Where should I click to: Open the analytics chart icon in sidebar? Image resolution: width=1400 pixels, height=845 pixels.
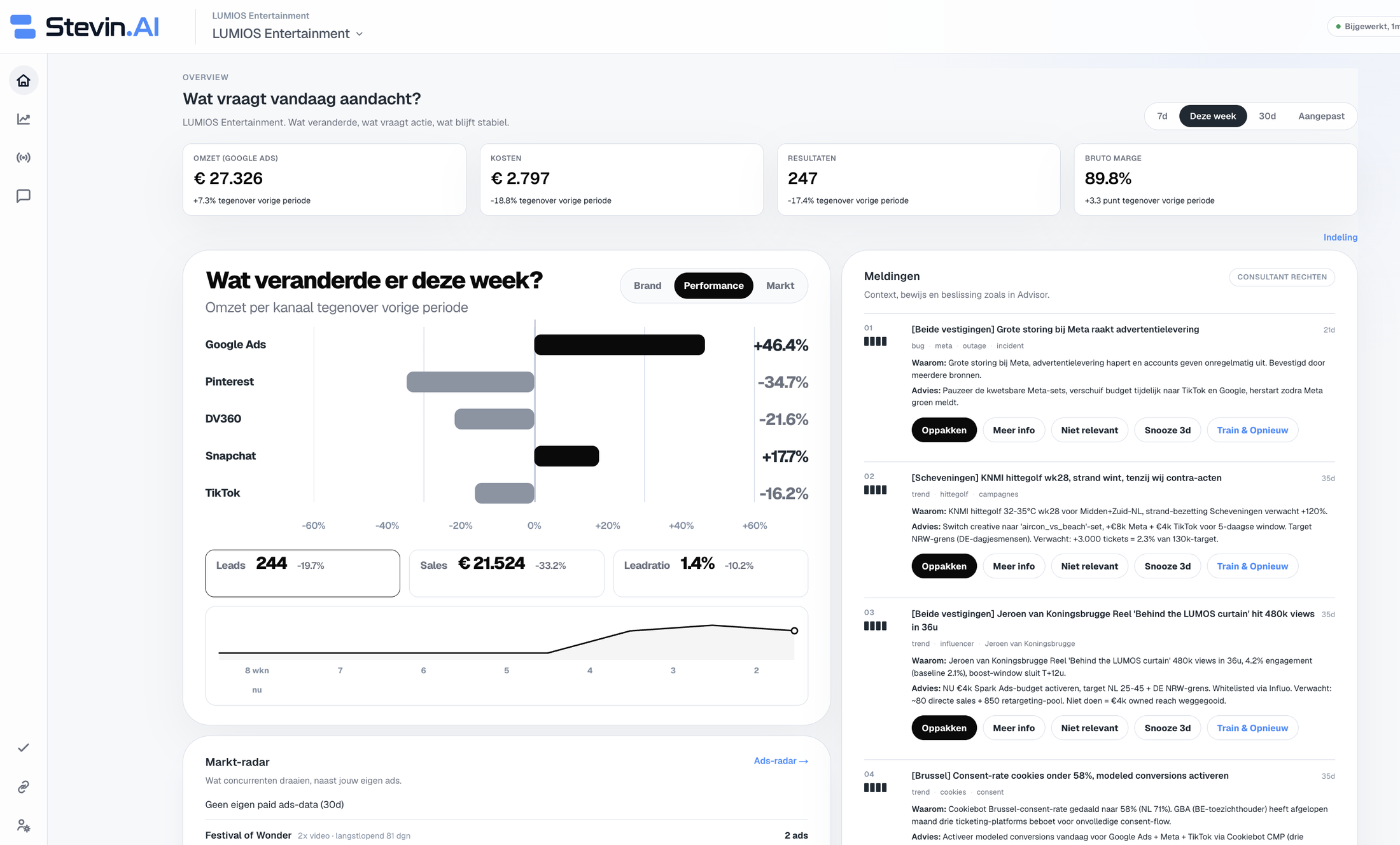pyautogui.click(x=24, y=119)
